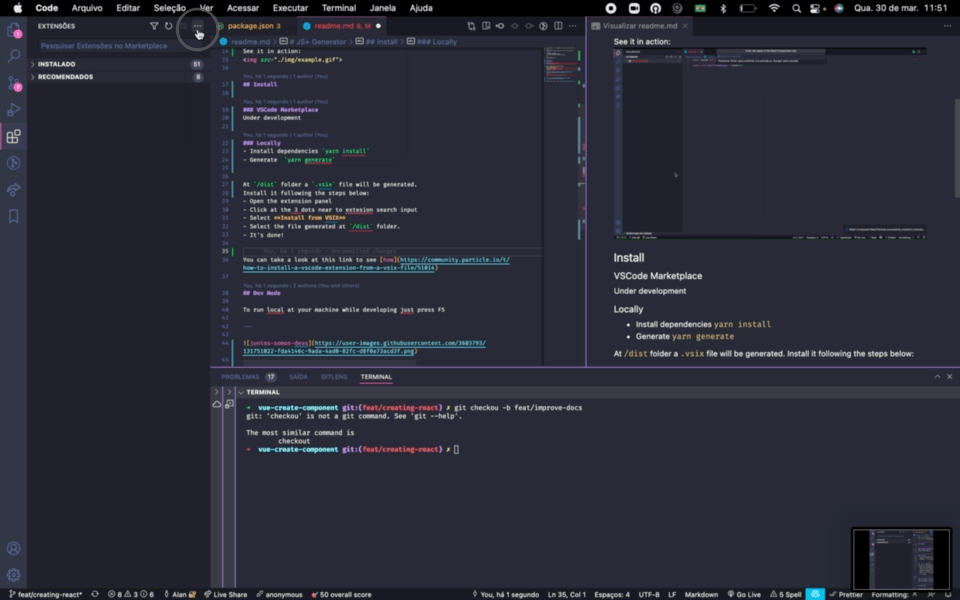Switch to the package.json tab
This screenshot has width=960, height=600.
(x=253, y=26)
